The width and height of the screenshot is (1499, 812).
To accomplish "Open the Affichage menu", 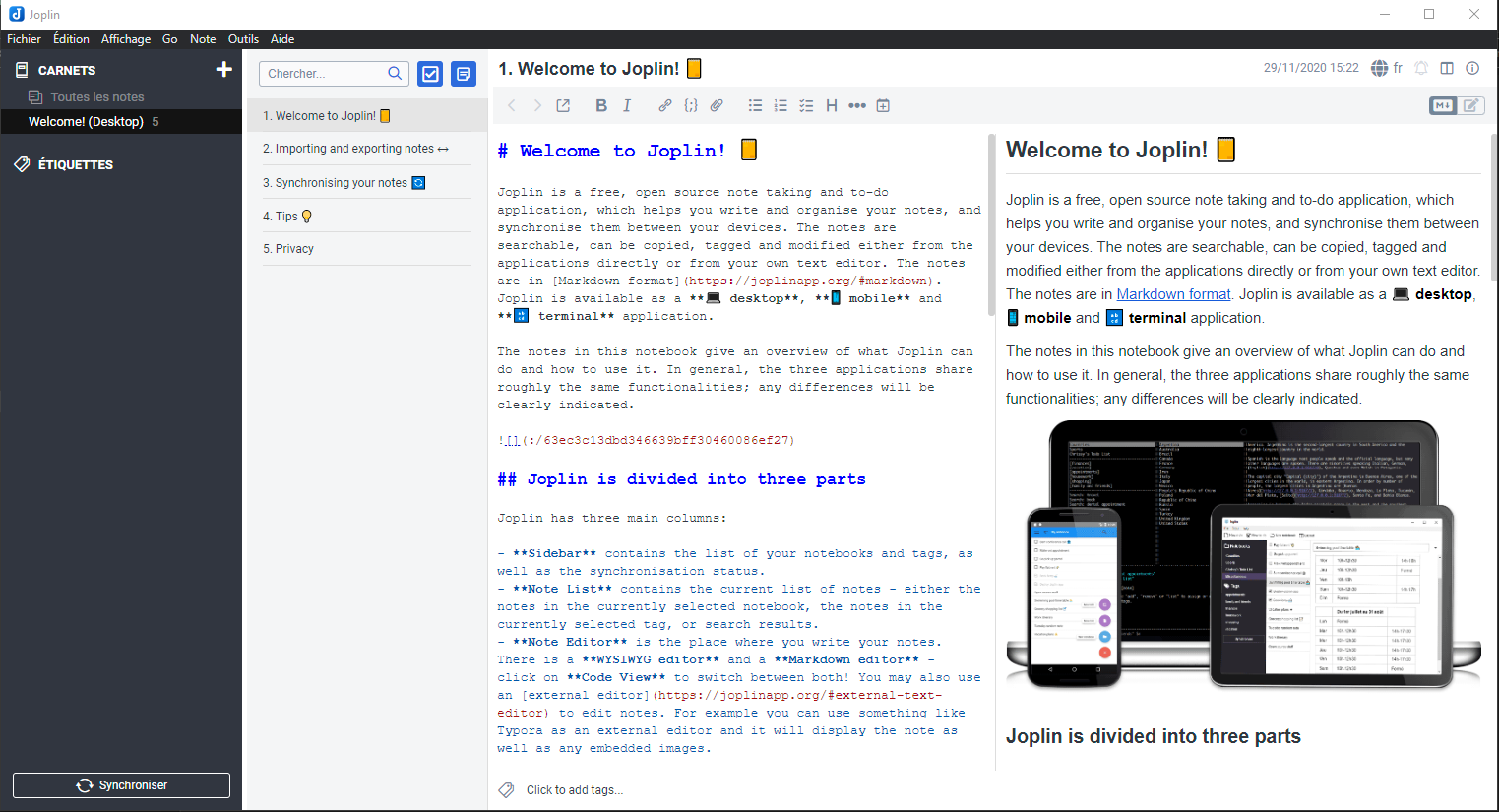I will (126, 39).
